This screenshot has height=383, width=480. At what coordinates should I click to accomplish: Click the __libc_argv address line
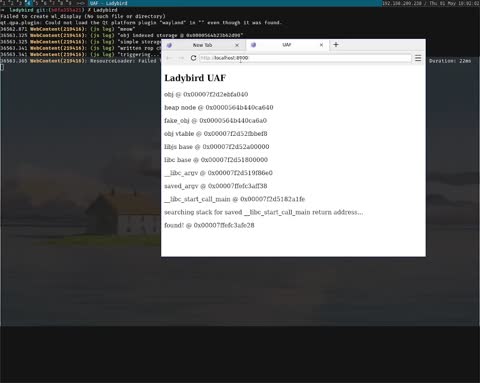[x=218, y=173]
